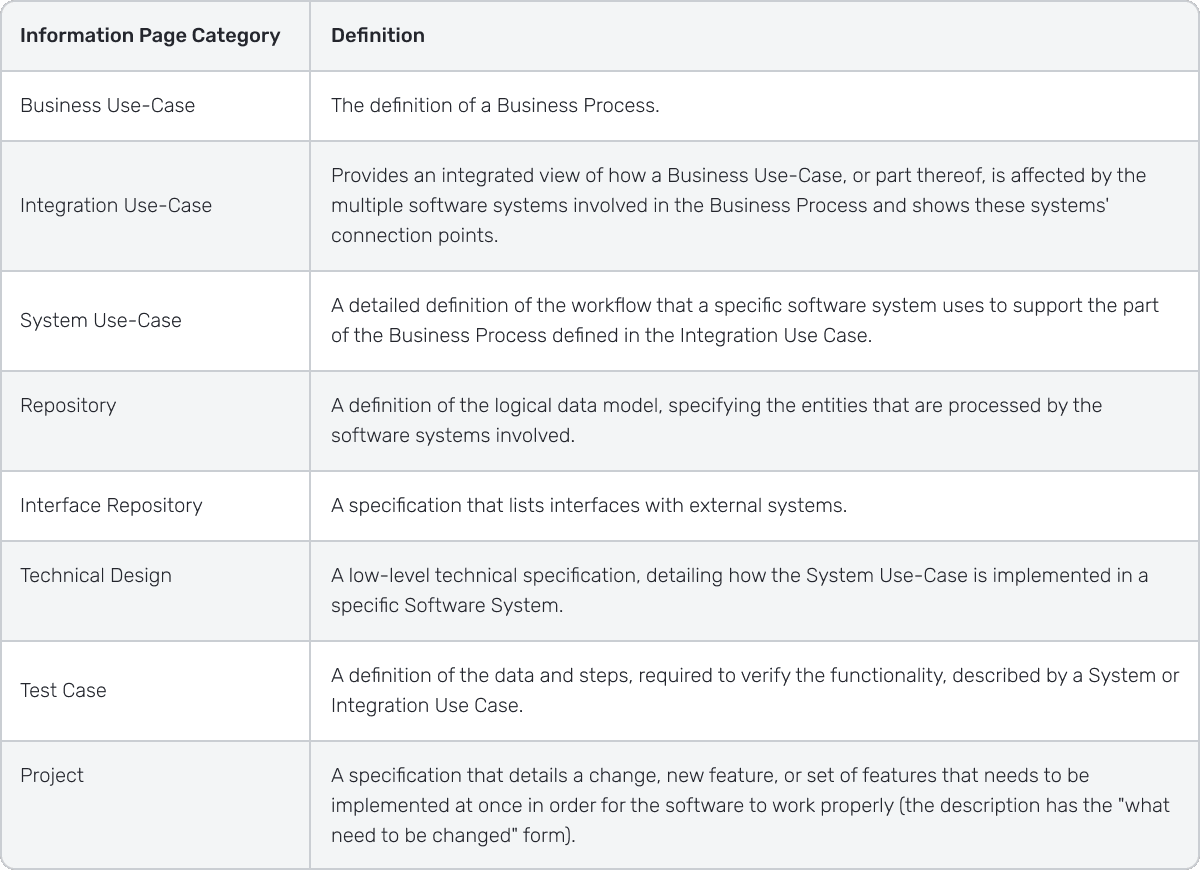Viewport: 1200px width, 870px height.
Task: Select the Test Case category cell
Action: pyautogui.click(x=63, y=690)
